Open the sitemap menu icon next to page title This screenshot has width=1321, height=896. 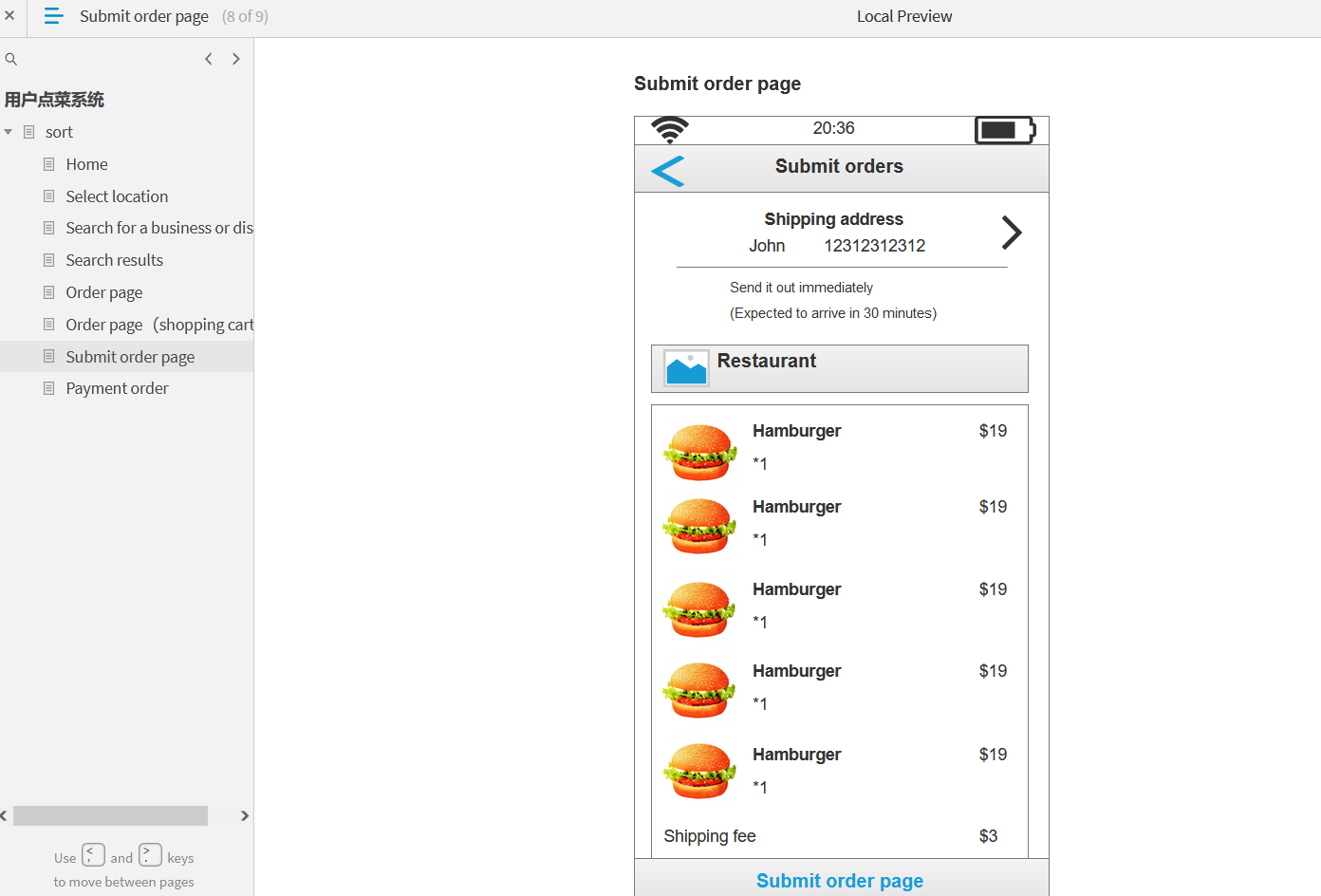click(x=53, y=16)
